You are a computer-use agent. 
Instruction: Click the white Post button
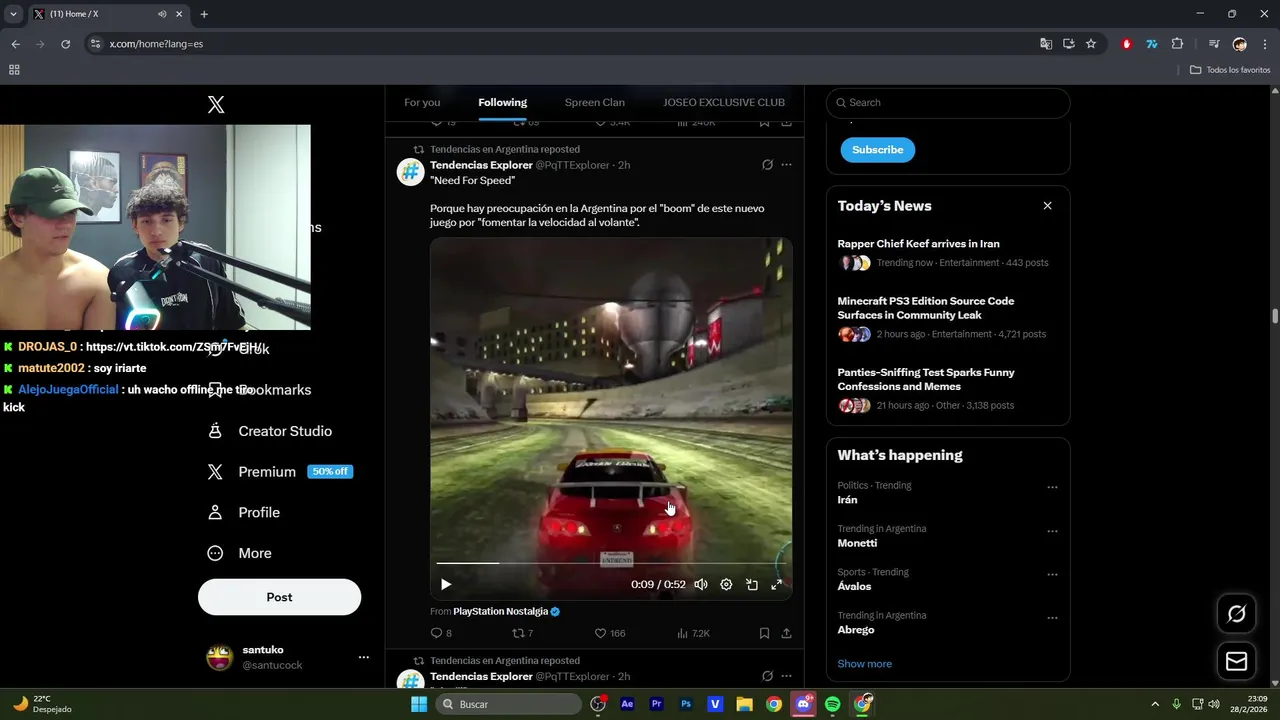(x=279, y=597)
